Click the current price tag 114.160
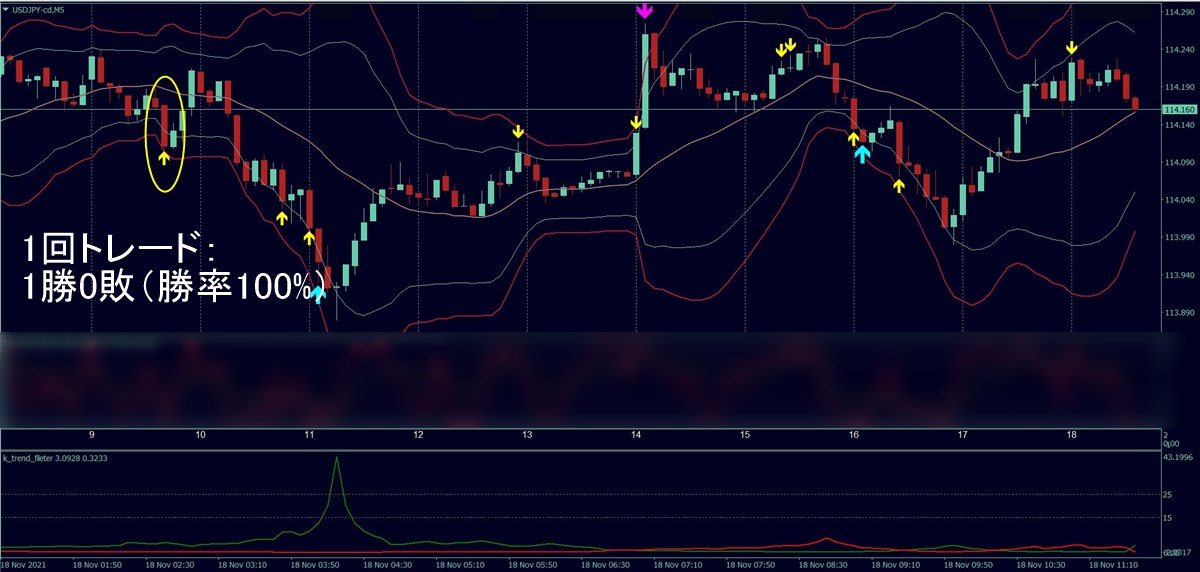The height and width of the screenshot is (572, 1200). click(x=1179, y=109)
